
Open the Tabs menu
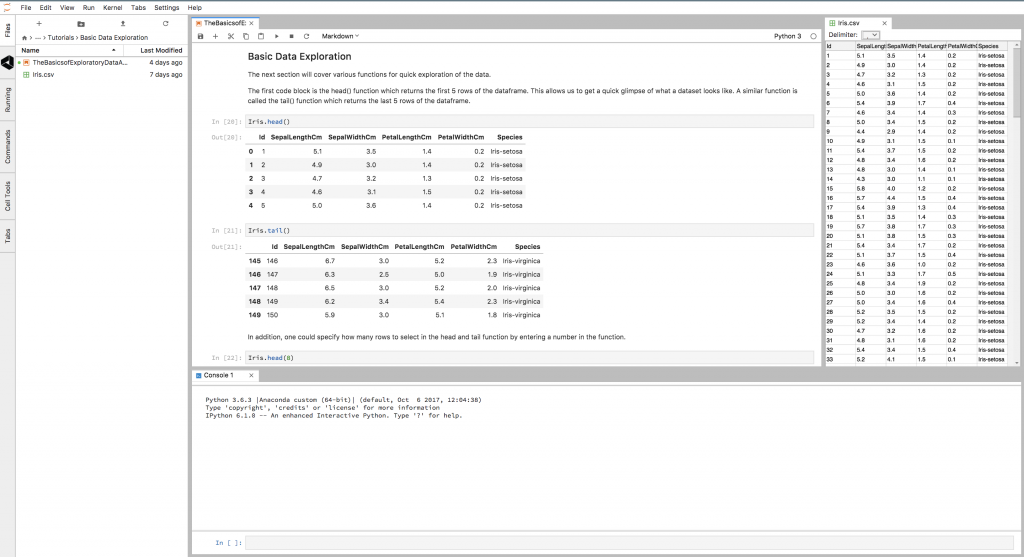click(x=138, y=8)
